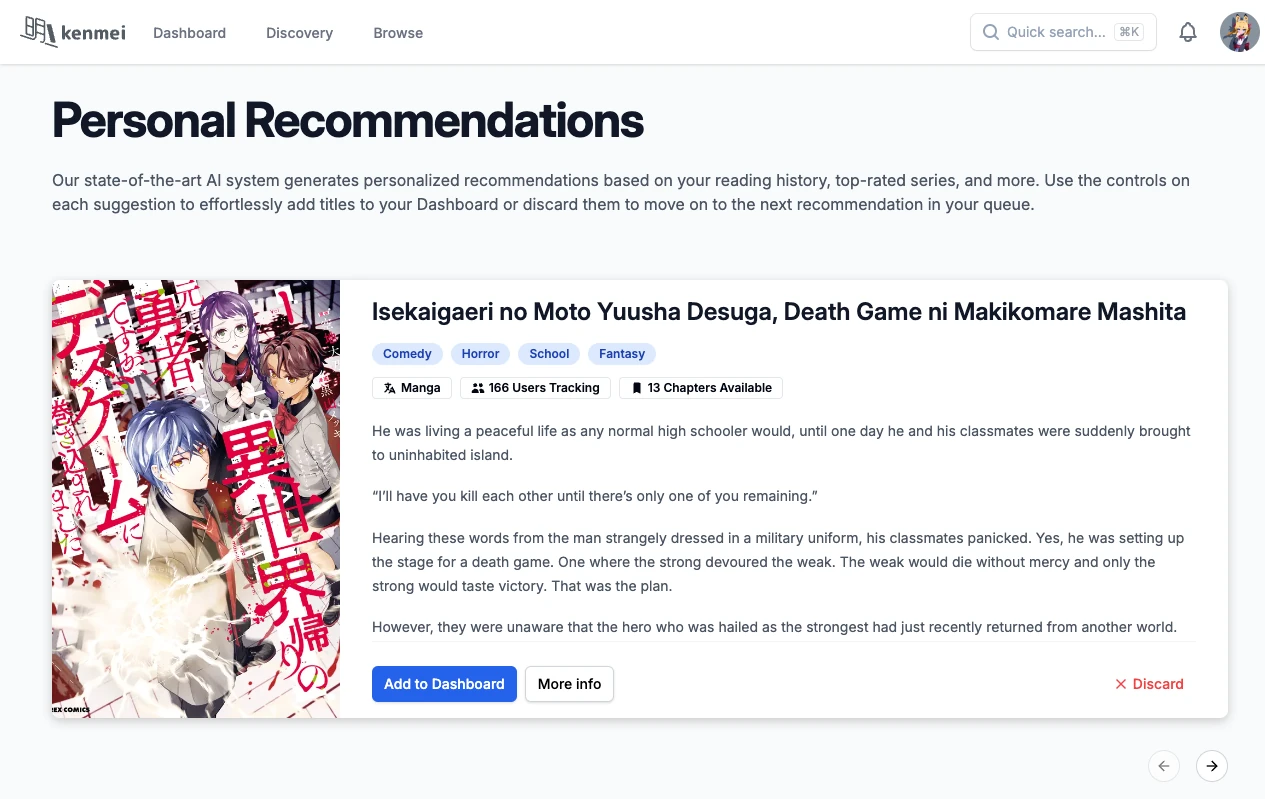The image size is (1265, 799).
Task: Click the magnifier icon in quick search
Action: (x=991, y=32)
